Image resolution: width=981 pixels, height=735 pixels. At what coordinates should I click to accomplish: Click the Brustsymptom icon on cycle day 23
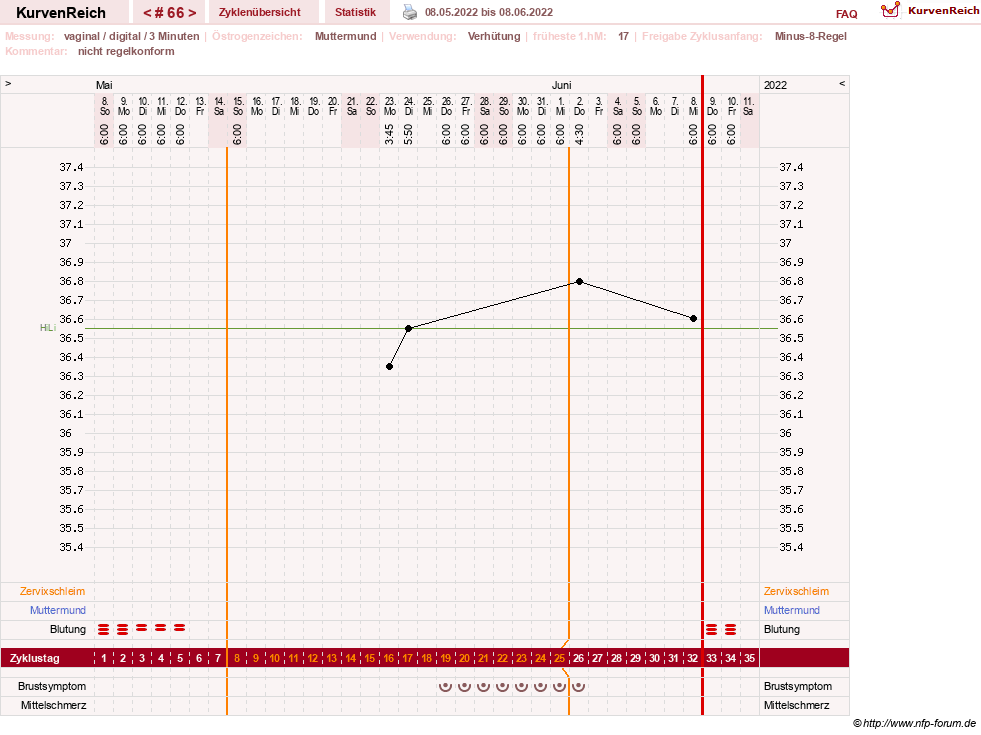click(x=521, y=686)
